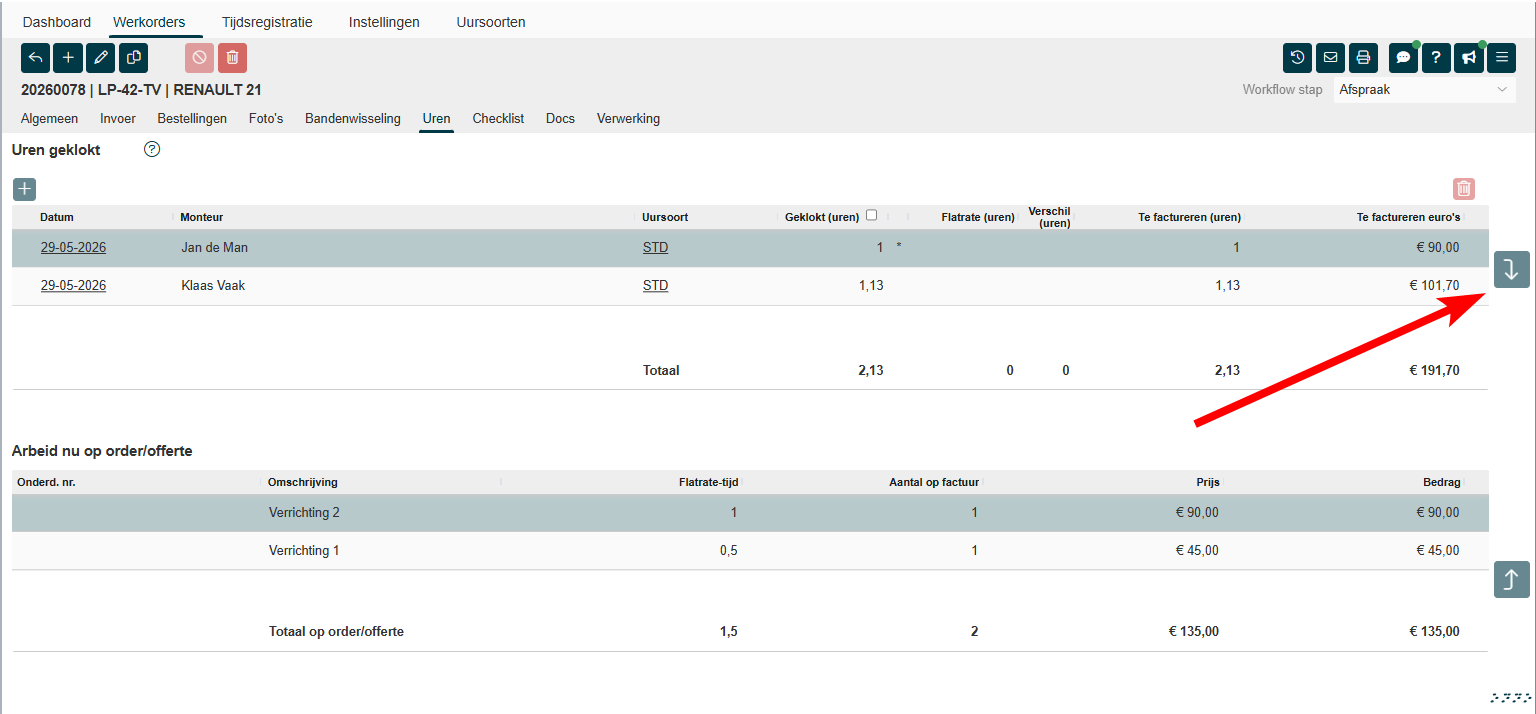Switch to the Bestellingen tab

point(192,118)
